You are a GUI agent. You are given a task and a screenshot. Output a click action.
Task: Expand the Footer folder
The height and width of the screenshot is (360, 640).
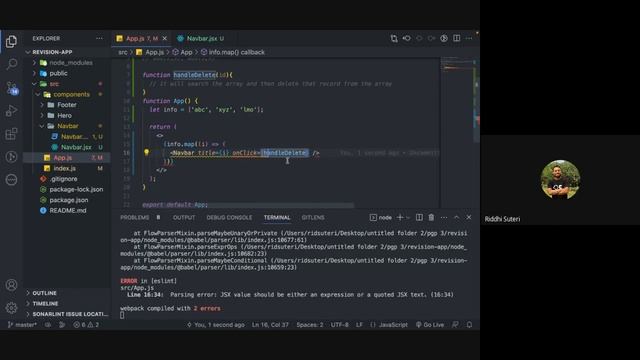click(66, 105)
